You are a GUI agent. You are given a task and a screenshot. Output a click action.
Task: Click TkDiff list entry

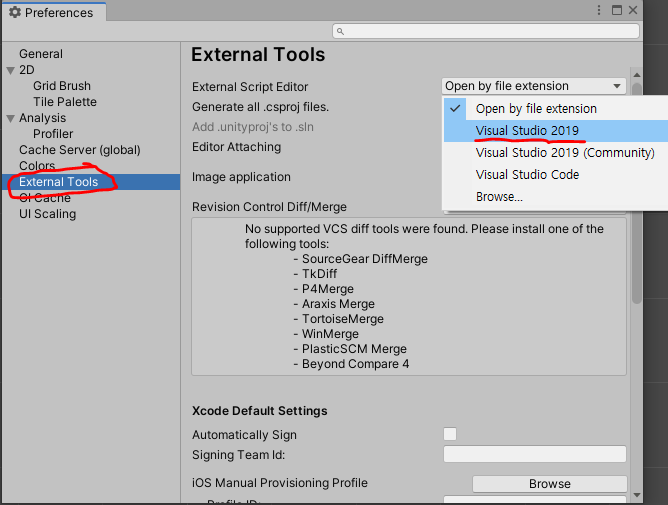tap(320, 274)
